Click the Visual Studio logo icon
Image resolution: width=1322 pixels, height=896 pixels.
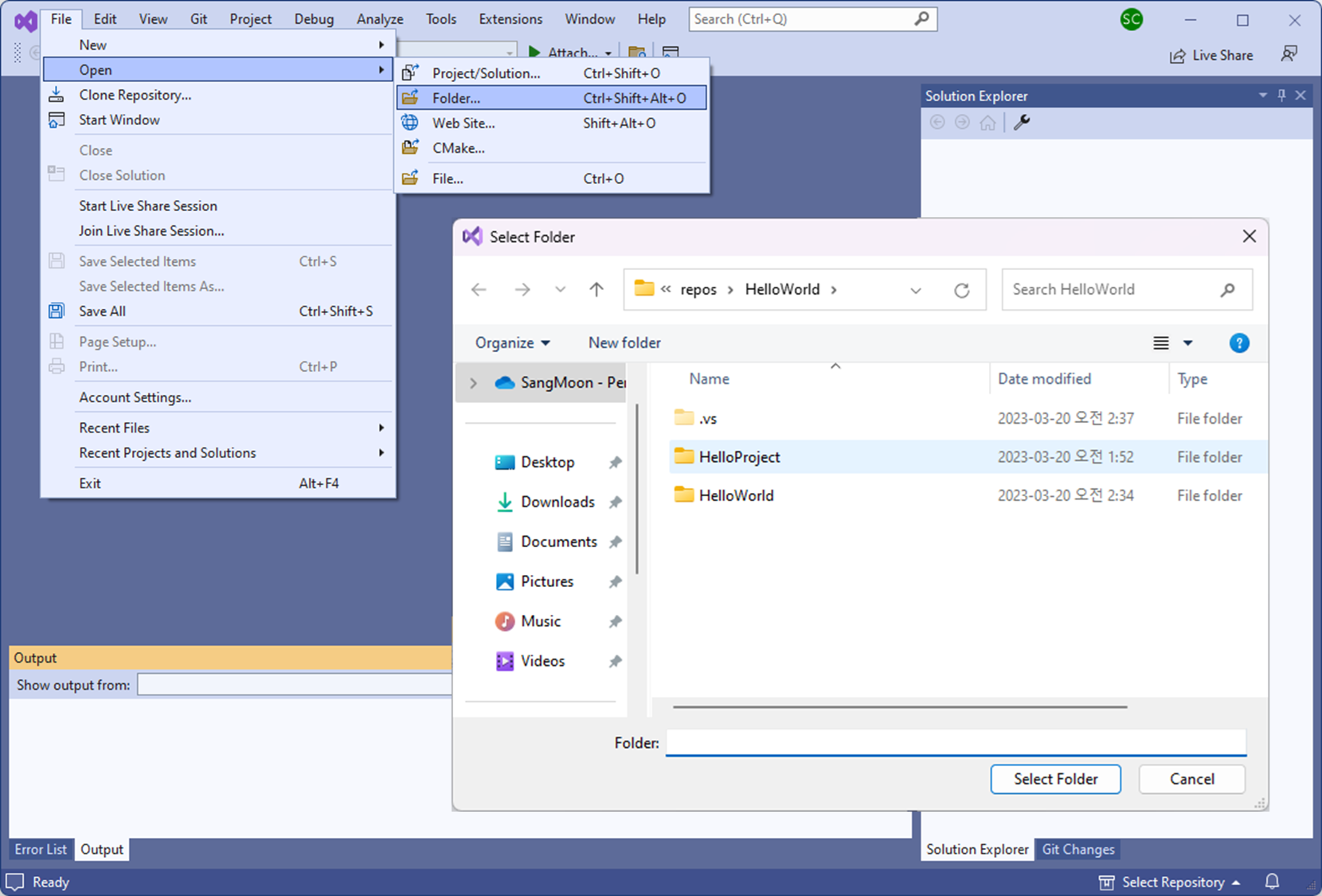click(x=25, y=20)
